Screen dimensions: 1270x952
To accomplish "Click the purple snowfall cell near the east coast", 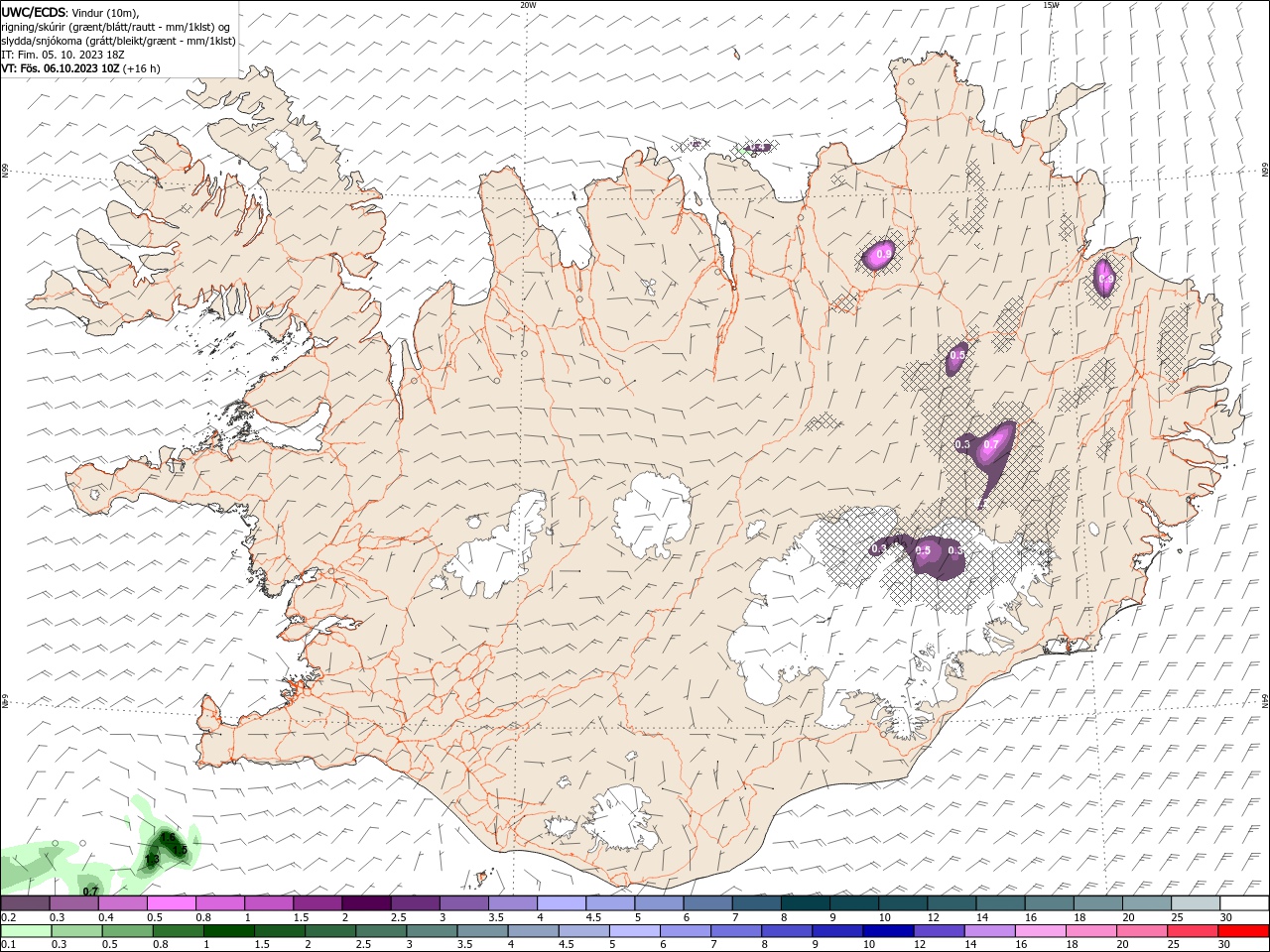I will (1104, 279).
